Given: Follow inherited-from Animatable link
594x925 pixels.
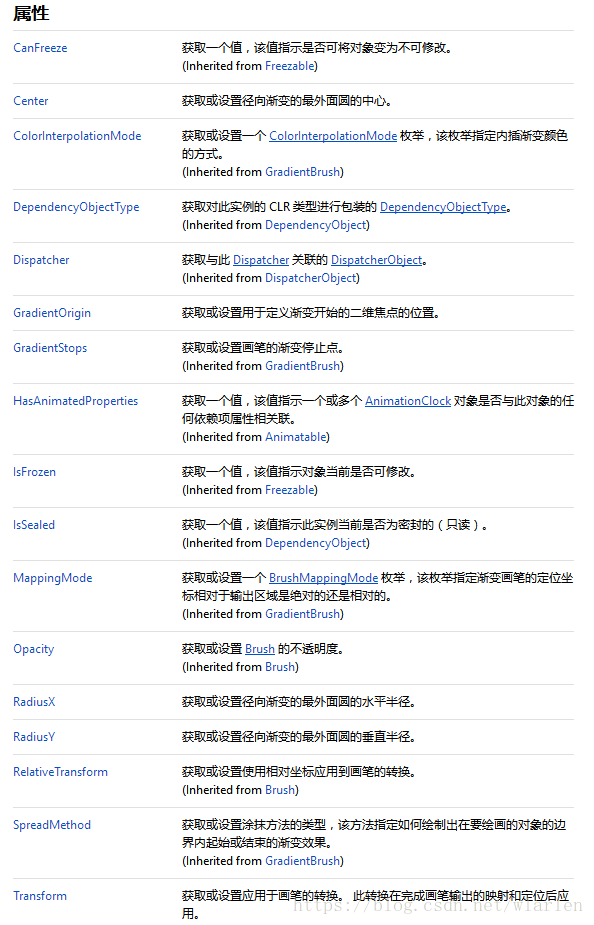Looking at the screenshot, I should pos(296,437).
